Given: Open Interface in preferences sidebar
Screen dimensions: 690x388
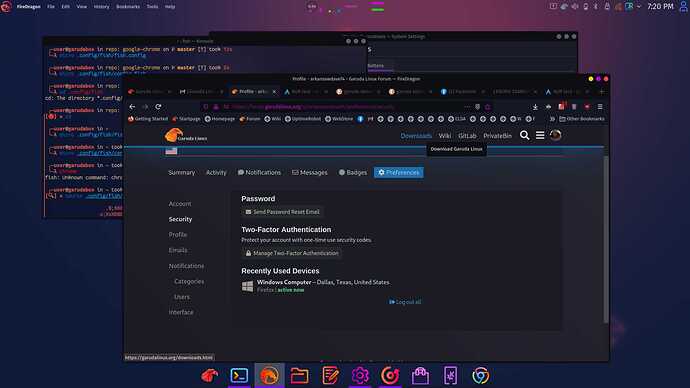Looking at the screenshot, I should click(x=181, y=312).
